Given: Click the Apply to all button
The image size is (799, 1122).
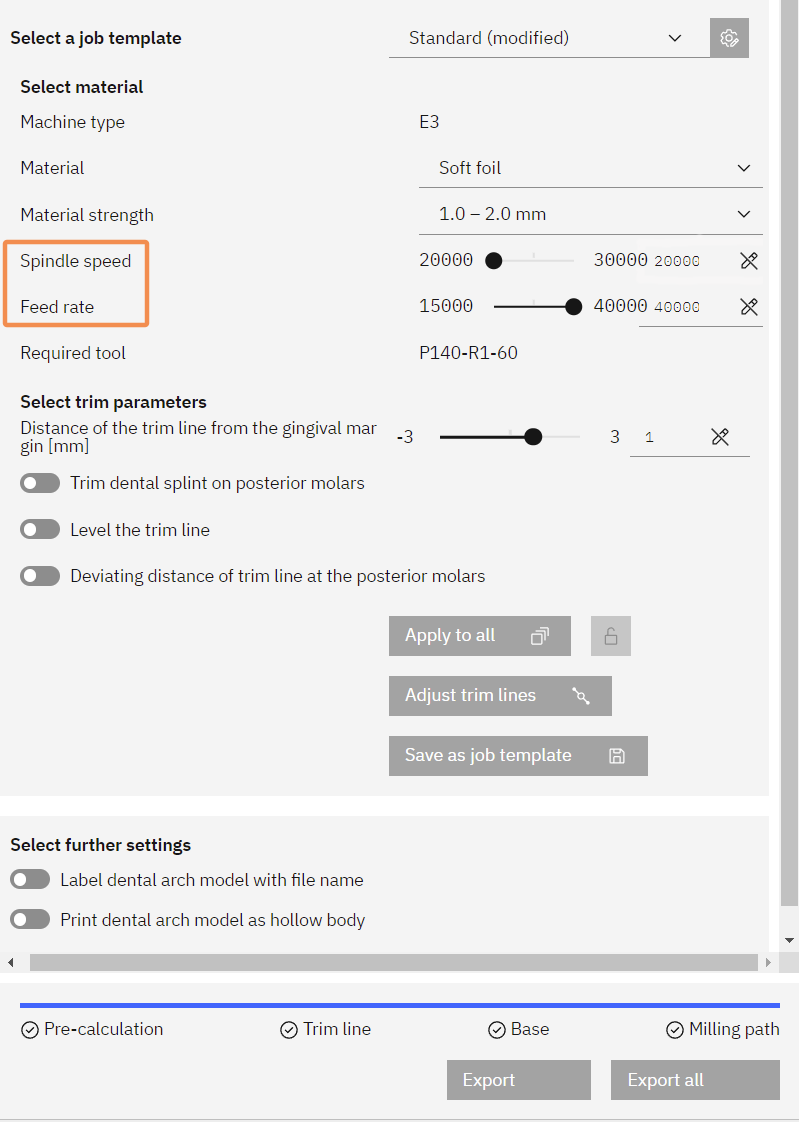Looking at the screenshot, I should click(x=480, y=635).
